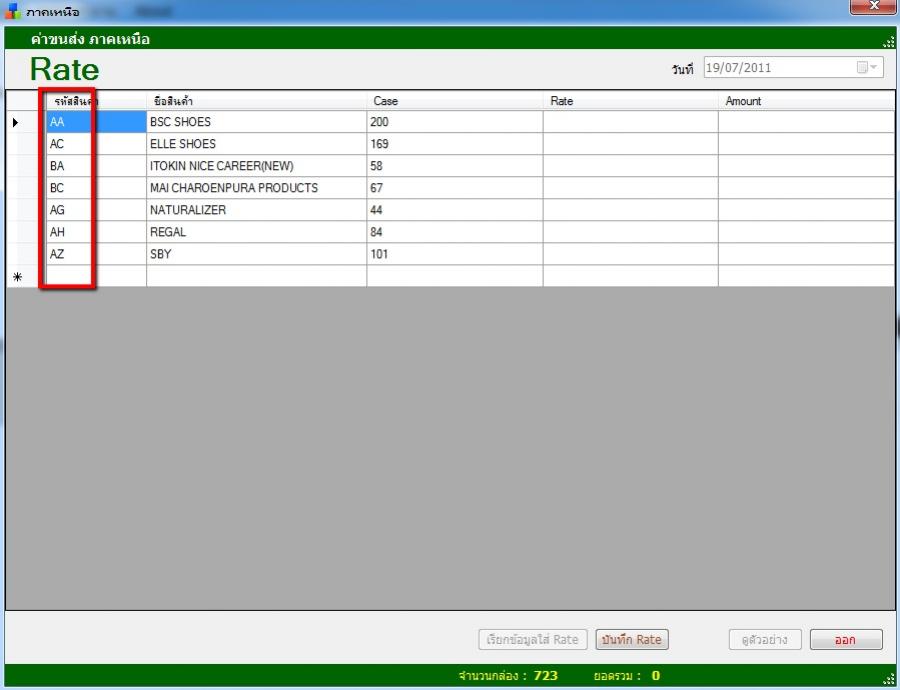This screenshot has width=900, height=690.
Task: Click the date field showing 19/07/2011
Action: pyautogui.click(x=793, y=68)
